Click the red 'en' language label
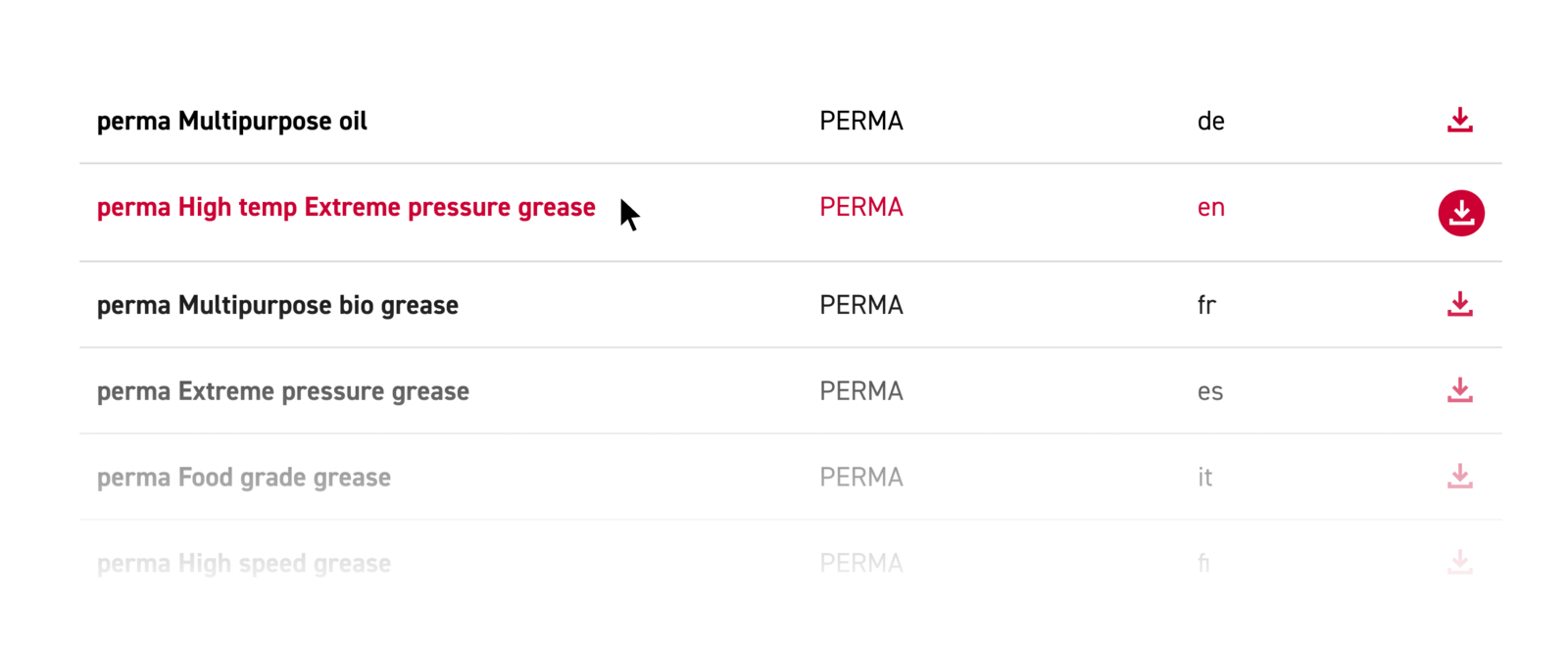Viewport: 1568px width, 661px height. point(1210,208)
